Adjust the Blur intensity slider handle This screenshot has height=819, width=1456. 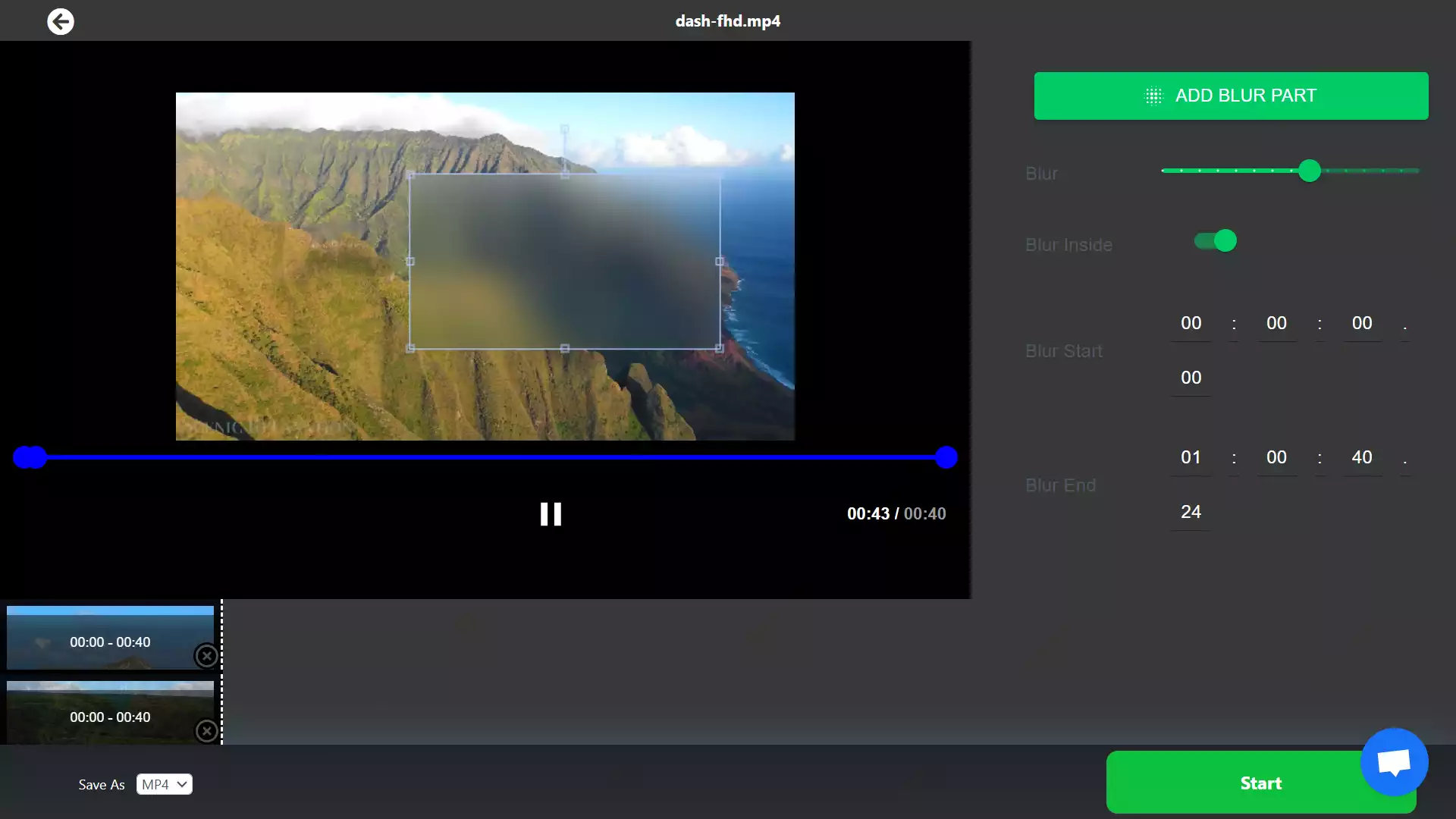1310,171
